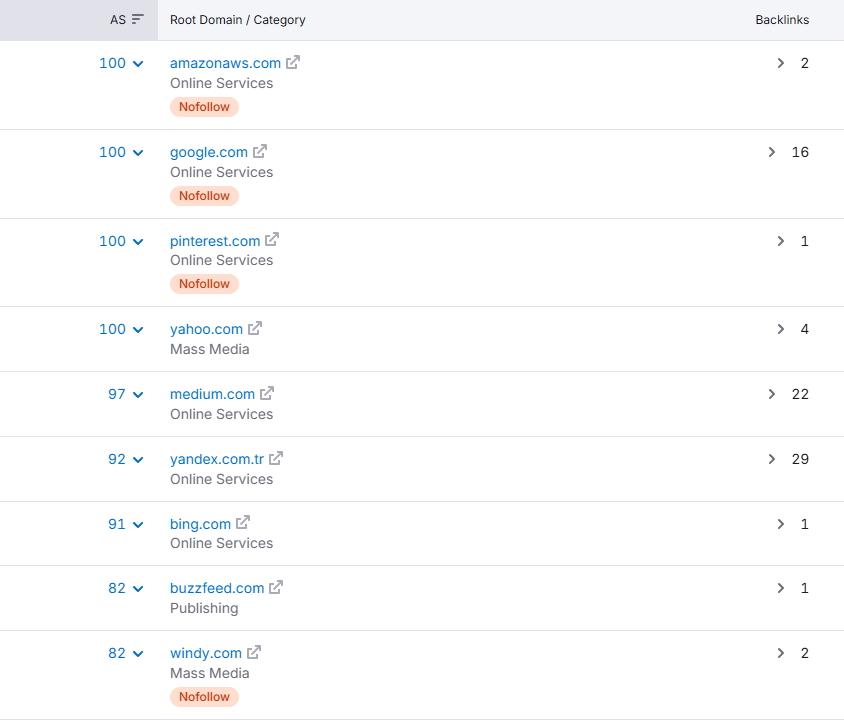844x721 pixels.
Task: Open the medium.com domain link
Action: (x=212, y=394)
